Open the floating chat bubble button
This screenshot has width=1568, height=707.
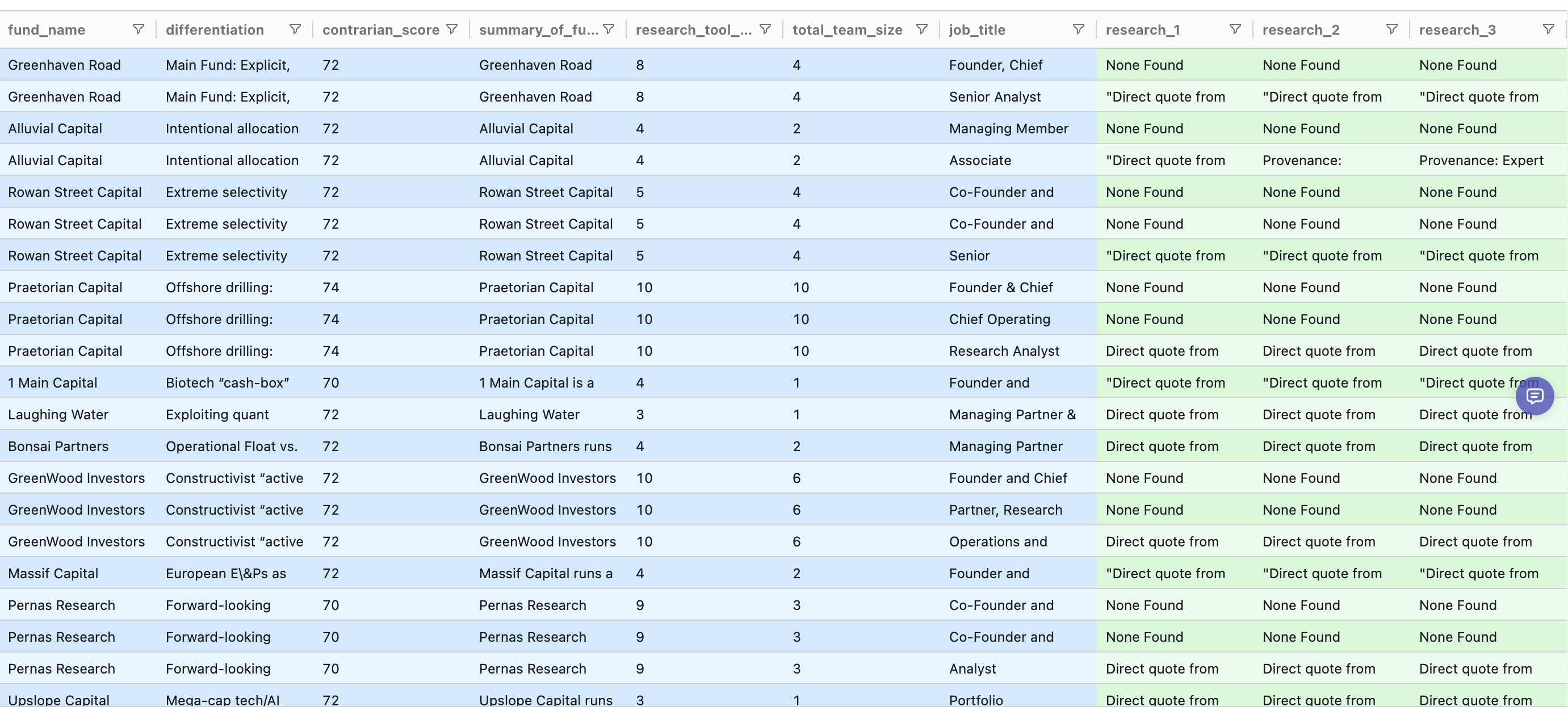coord(1535,396)
